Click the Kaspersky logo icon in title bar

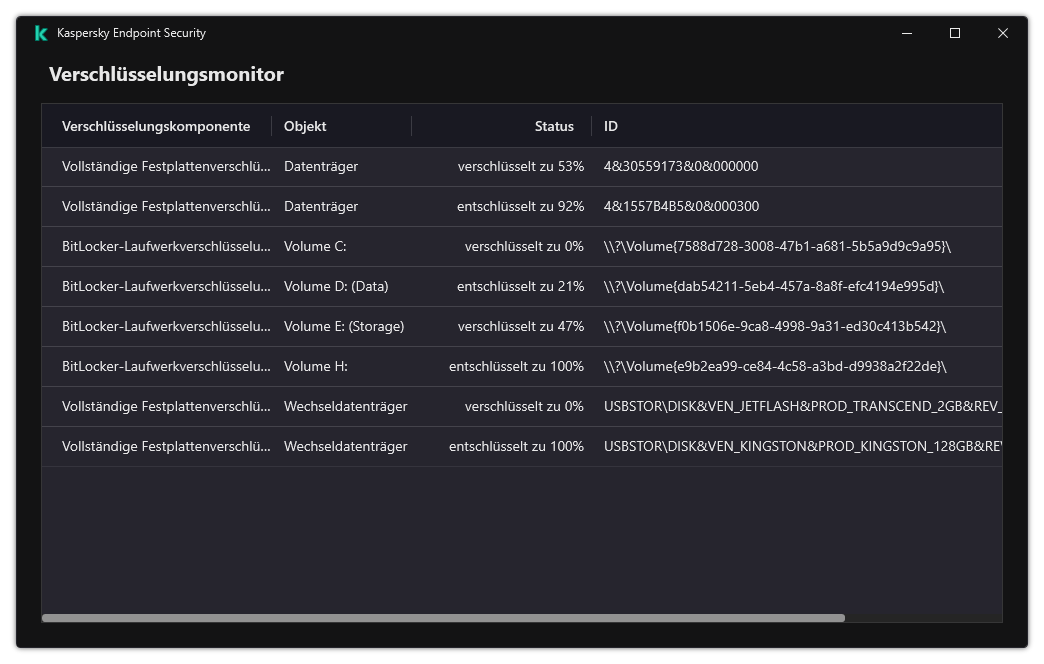(x=41, y=33)
